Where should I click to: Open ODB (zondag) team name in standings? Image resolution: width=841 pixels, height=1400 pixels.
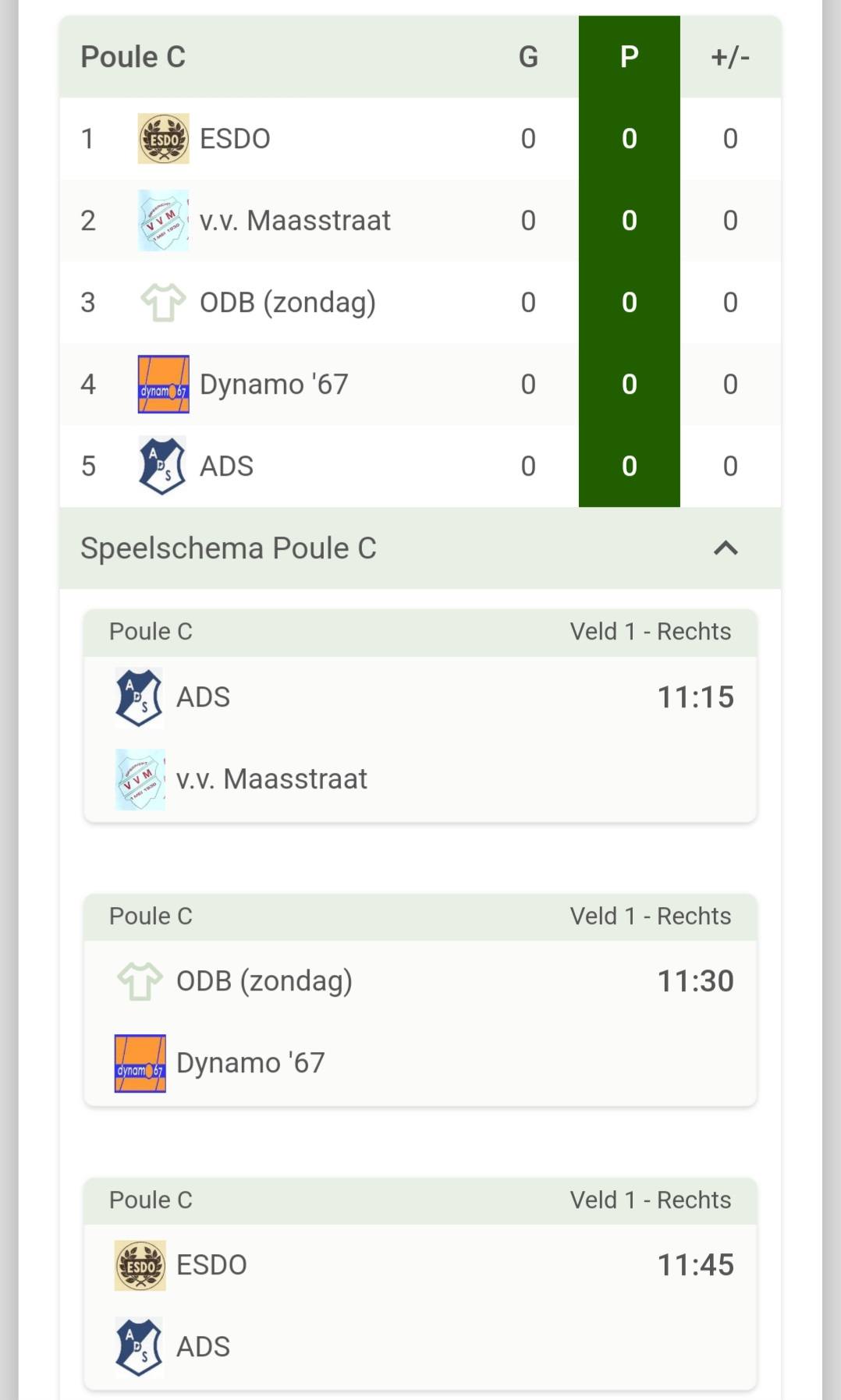(x=287, y=303)
